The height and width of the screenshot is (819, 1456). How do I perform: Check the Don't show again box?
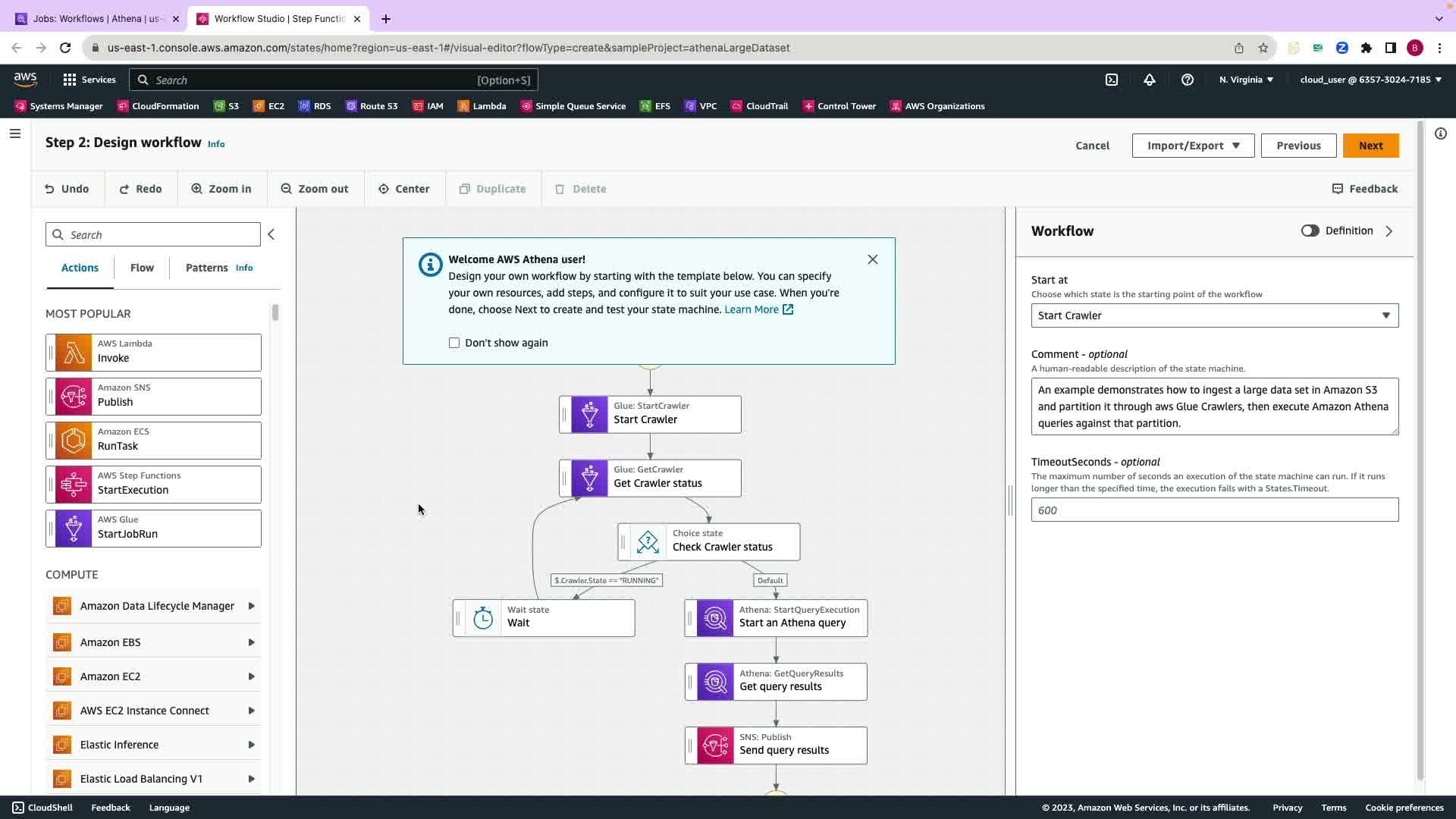click(454, 343)
